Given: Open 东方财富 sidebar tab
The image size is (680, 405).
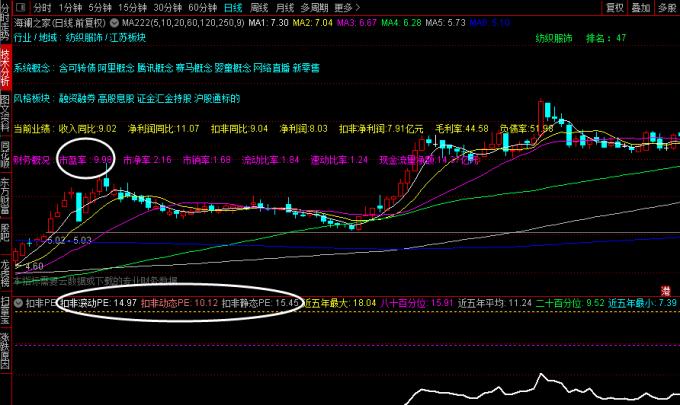Looking at the screenshot, I should [5, 195].
